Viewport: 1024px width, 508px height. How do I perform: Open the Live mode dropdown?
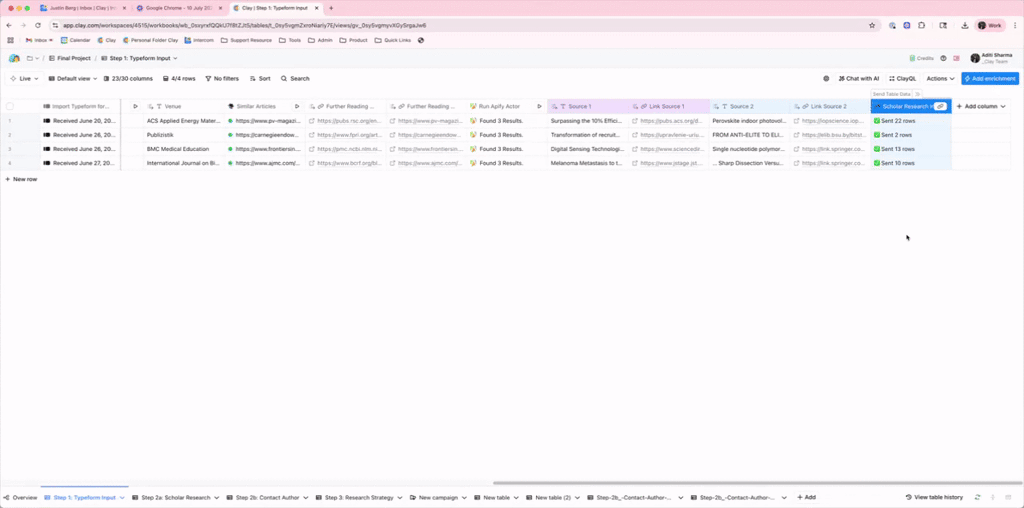[24, 78]
